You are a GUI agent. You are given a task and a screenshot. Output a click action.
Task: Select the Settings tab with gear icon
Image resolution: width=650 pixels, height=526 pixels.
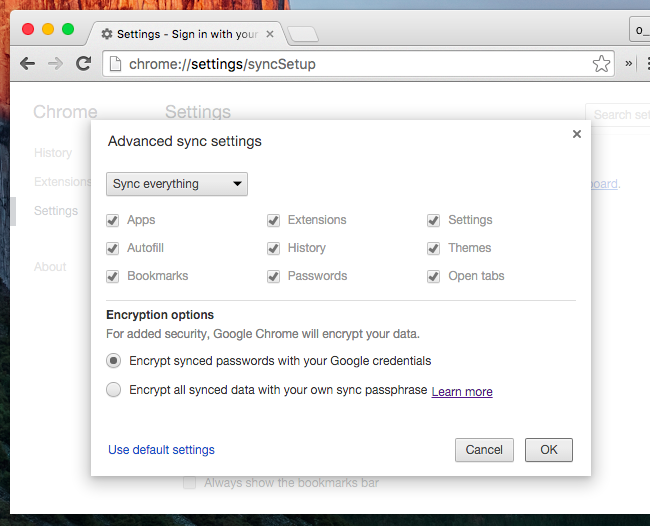click(187, 34)
